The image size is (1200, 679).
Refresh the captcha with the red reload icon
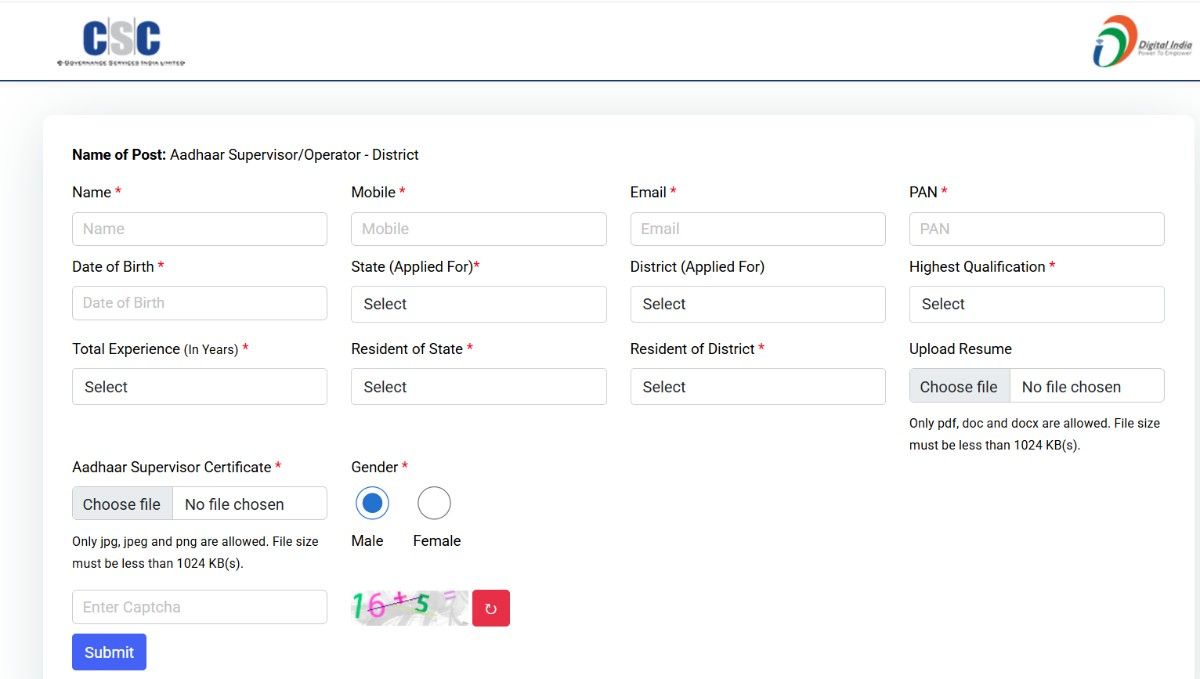tap(491, 608)
